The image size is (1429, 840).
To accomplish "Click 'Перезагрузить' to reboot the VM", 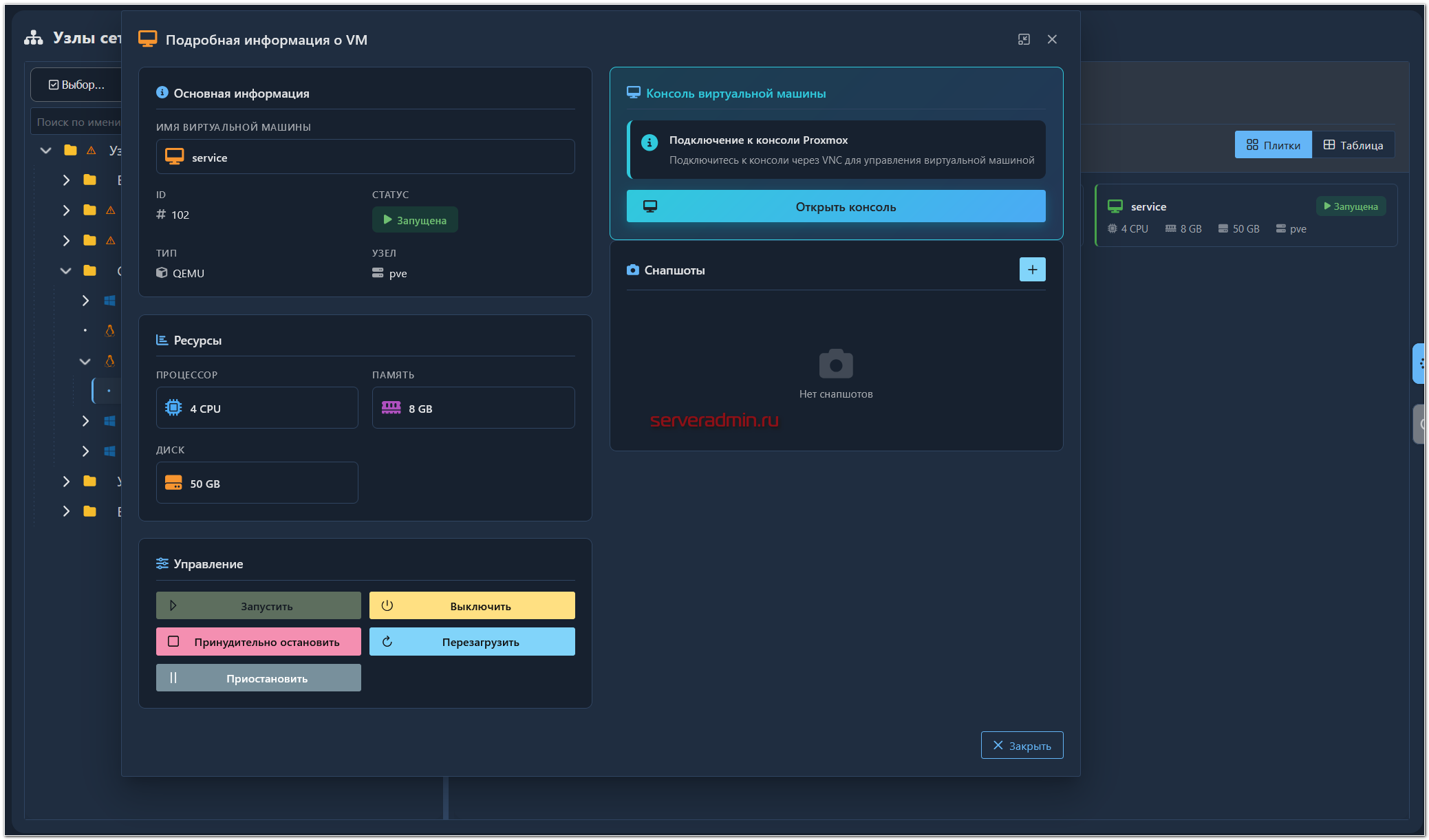I will (x=471, y=642).
